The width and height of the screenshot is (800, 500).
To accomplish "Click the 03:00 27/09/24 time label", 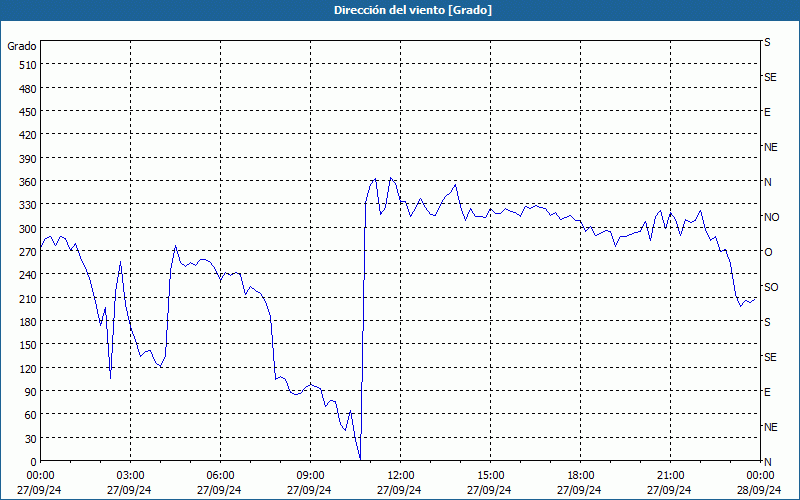I will pos(129,483).
